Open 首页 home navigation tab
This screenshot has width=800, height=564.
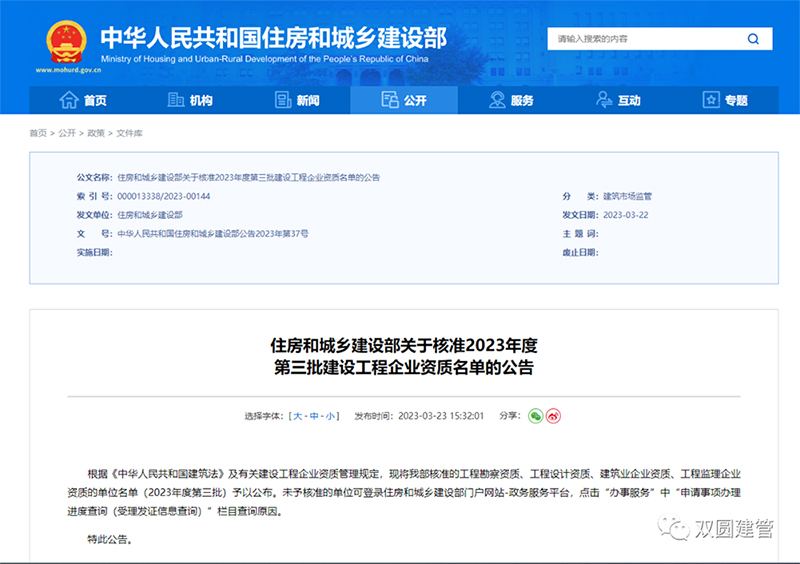click(84, 100)
